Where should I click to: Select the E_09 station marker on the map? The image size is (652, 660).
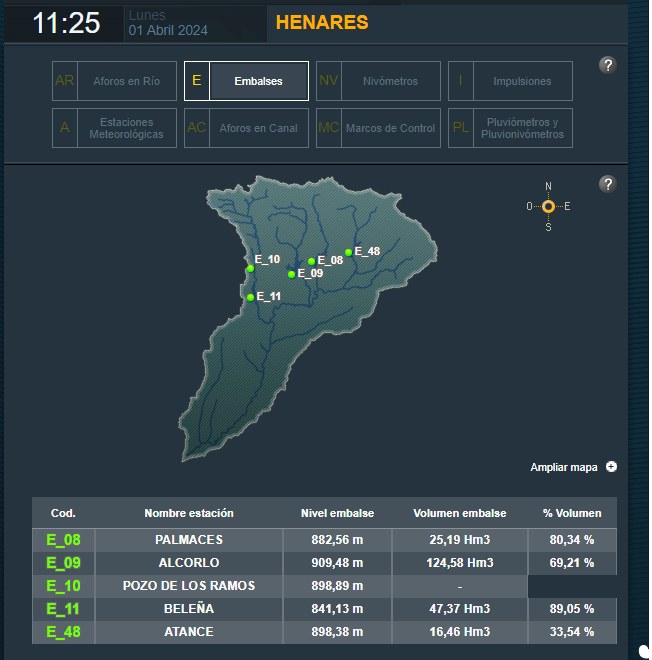291,274
